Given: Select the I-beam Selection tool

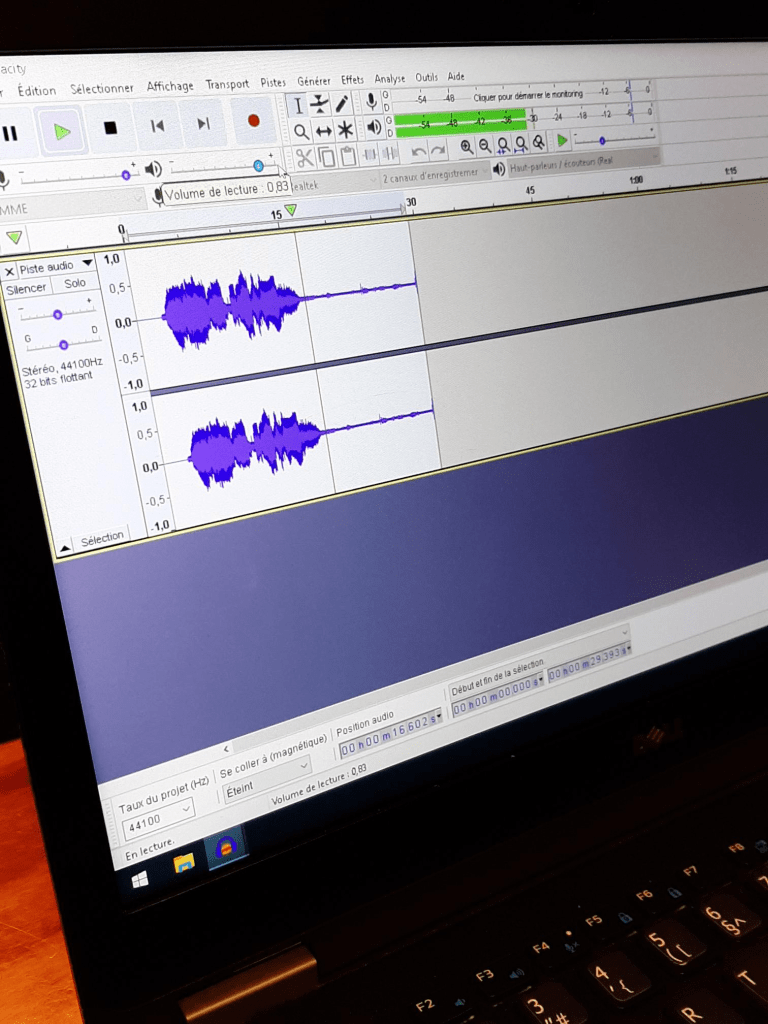Looking at the screenshot, I should (297, 105).
